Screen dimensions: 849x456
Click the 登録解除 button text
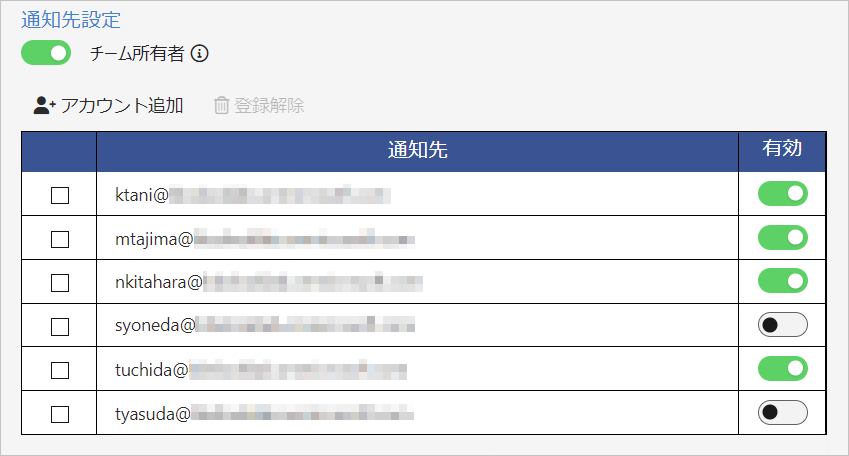point(269,105)
